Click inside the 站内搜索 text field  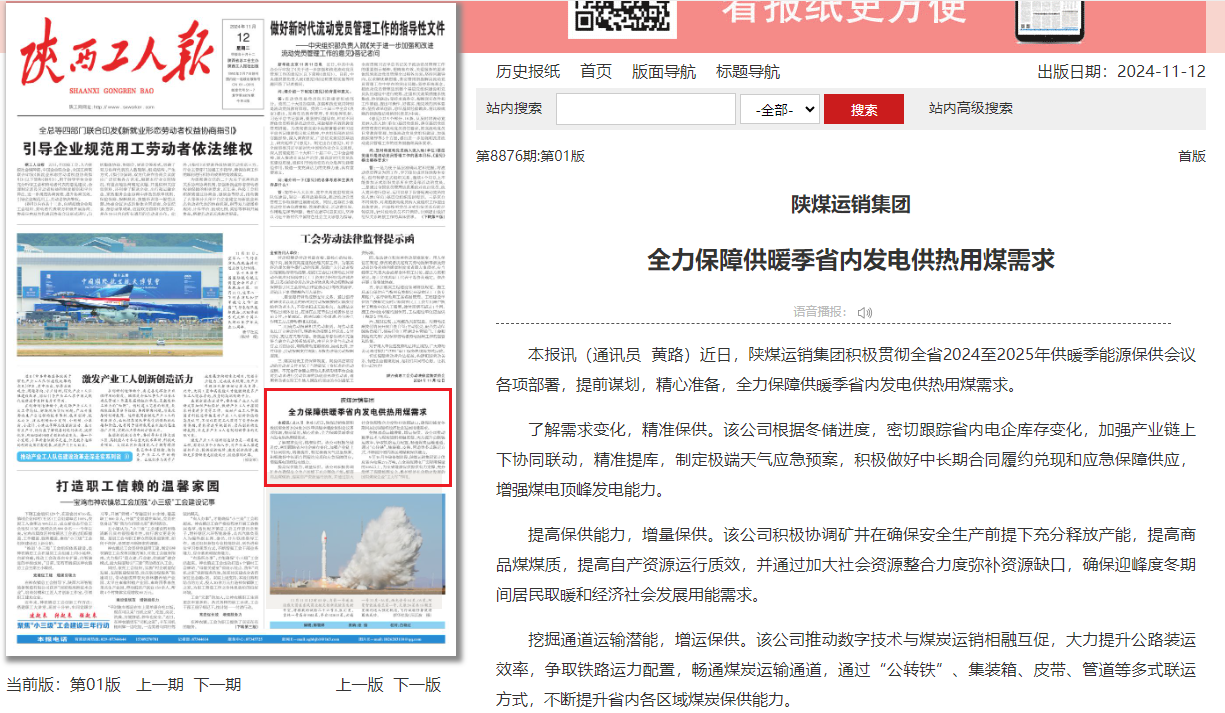645,109
